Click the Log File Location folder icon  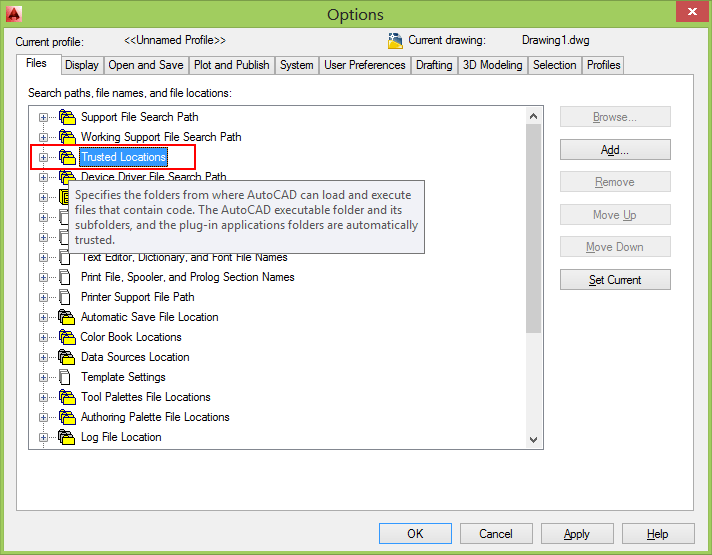tap(67, 437)
